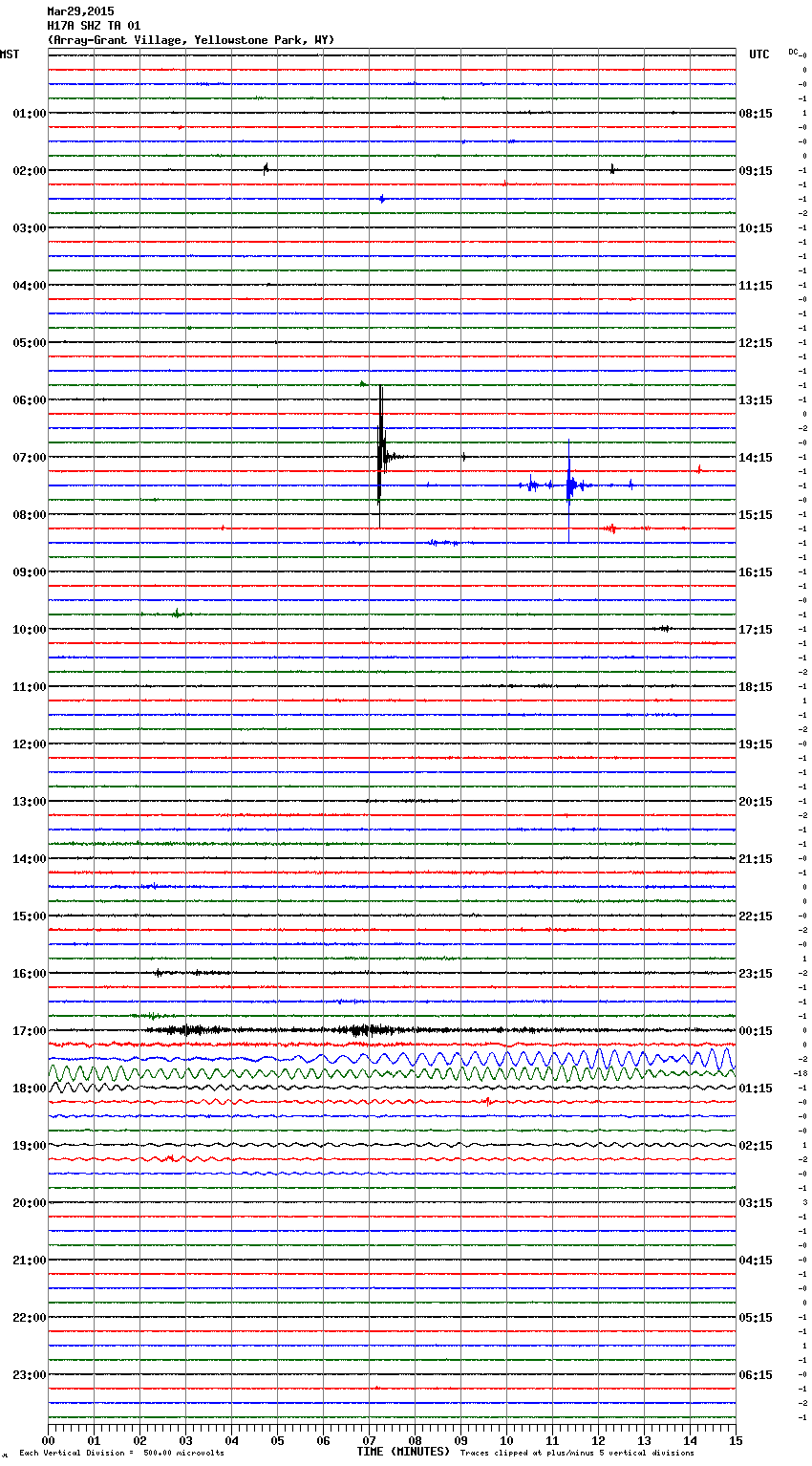Click the 00:15 UTC time label

(756, 1031)
